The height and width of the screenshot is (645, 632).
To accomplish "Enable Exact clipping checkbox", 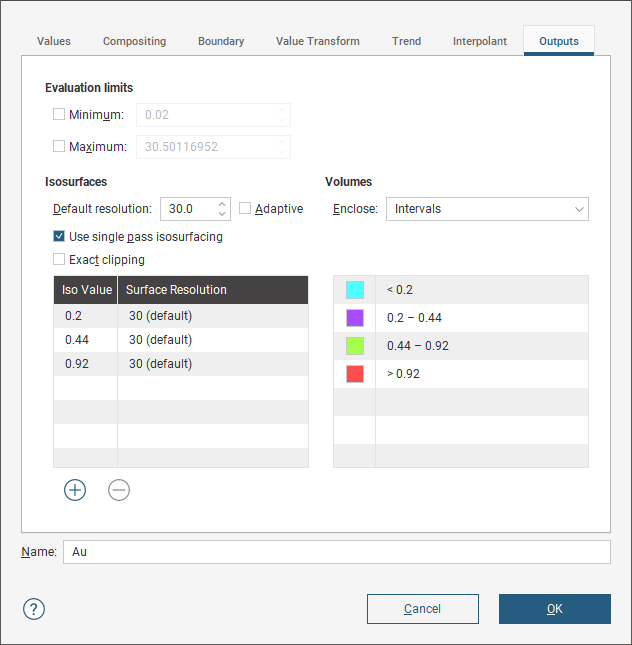I will click(x=60, y=260).
